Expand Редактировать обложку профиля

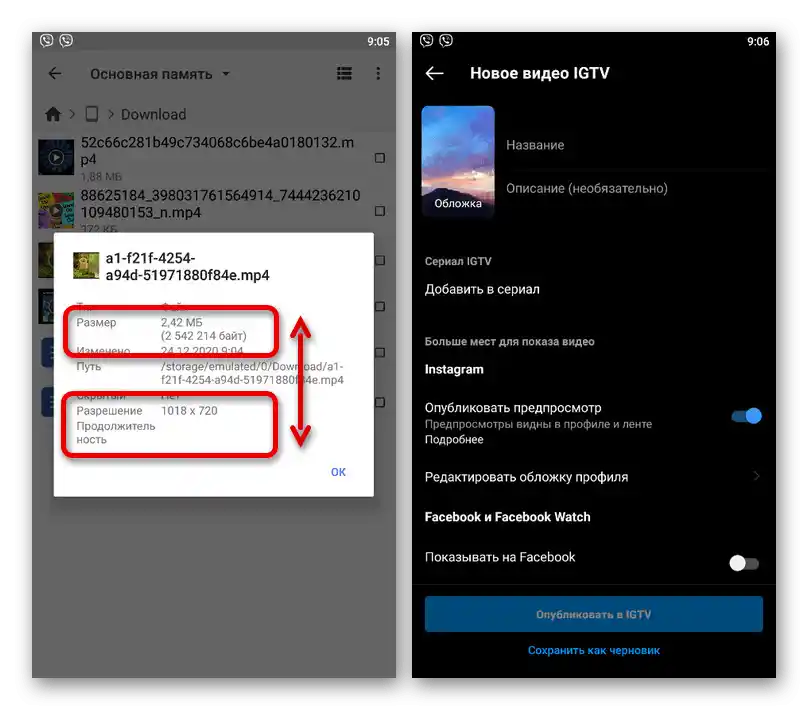(x=590, y=477)
